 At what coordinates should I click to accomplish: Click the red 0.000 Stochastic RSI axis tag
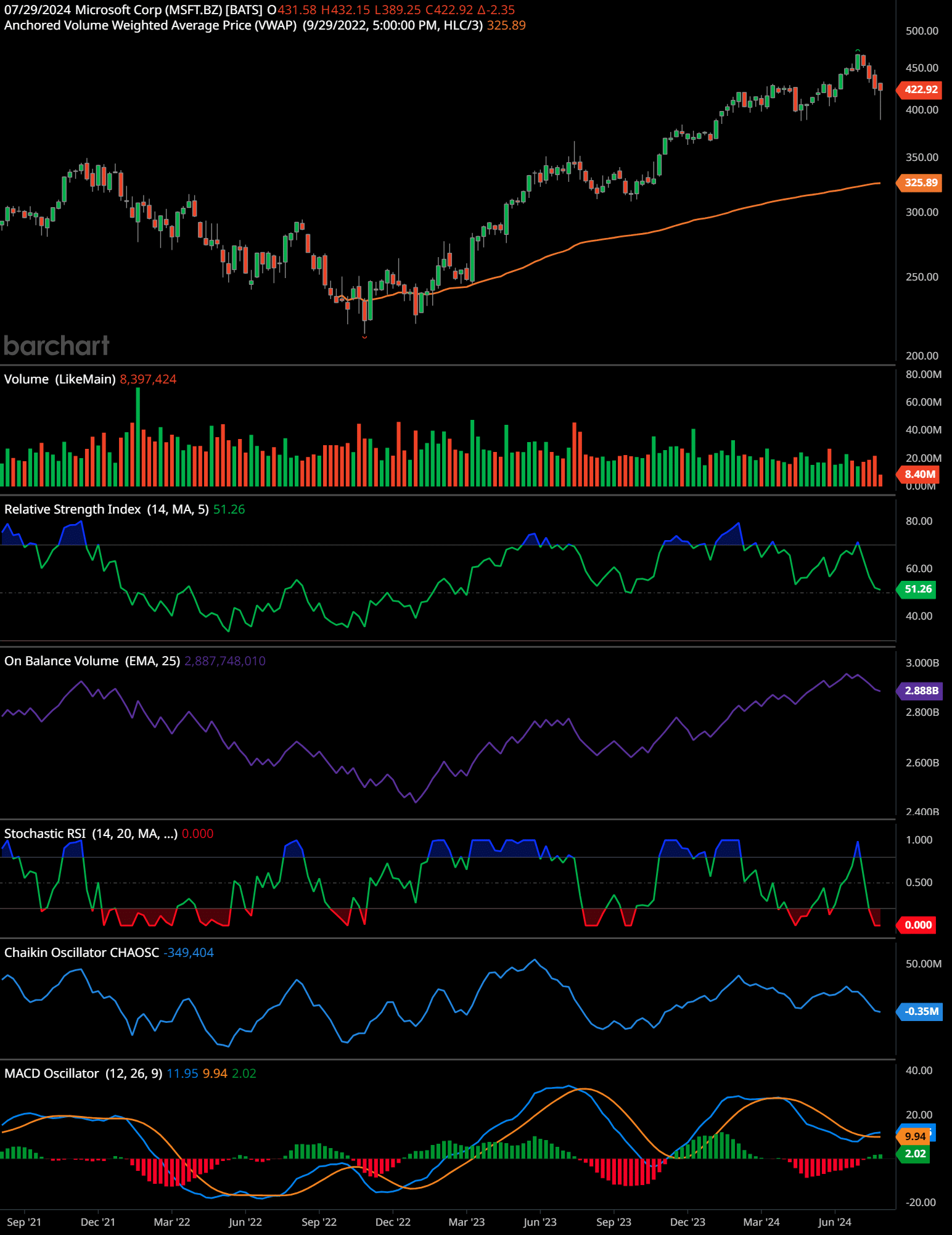[917, 925]
